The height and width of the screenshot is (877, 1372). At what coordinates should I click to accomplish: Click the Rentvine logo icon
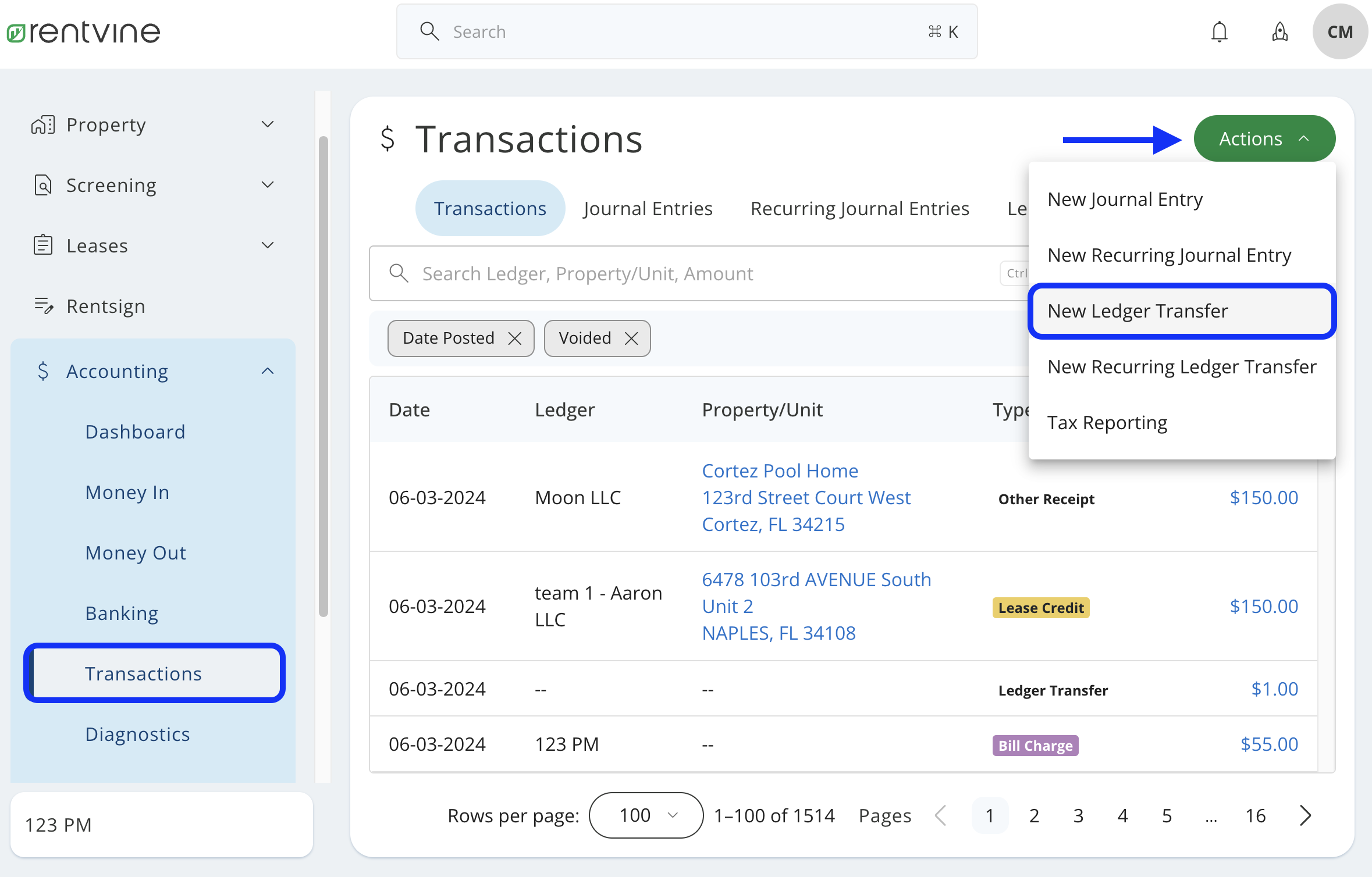(16, 32)
